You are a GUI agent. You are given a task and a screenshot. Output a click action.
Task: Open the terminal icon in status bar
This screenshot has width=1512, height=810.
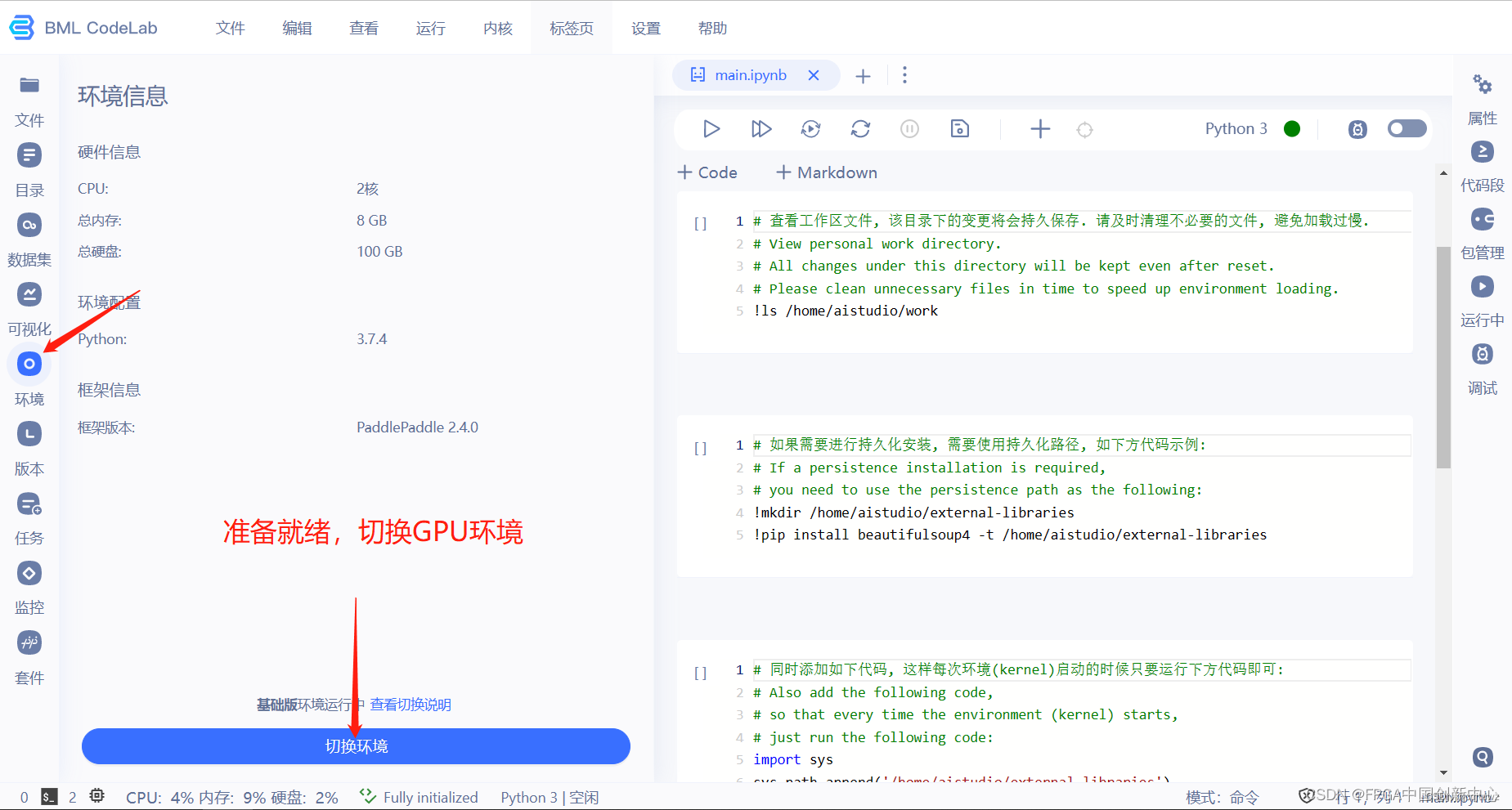50,797
